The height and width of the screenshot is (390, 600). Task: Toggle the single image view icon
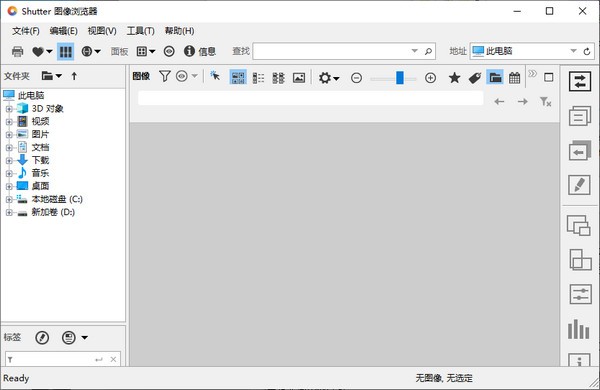click(299, 78)
